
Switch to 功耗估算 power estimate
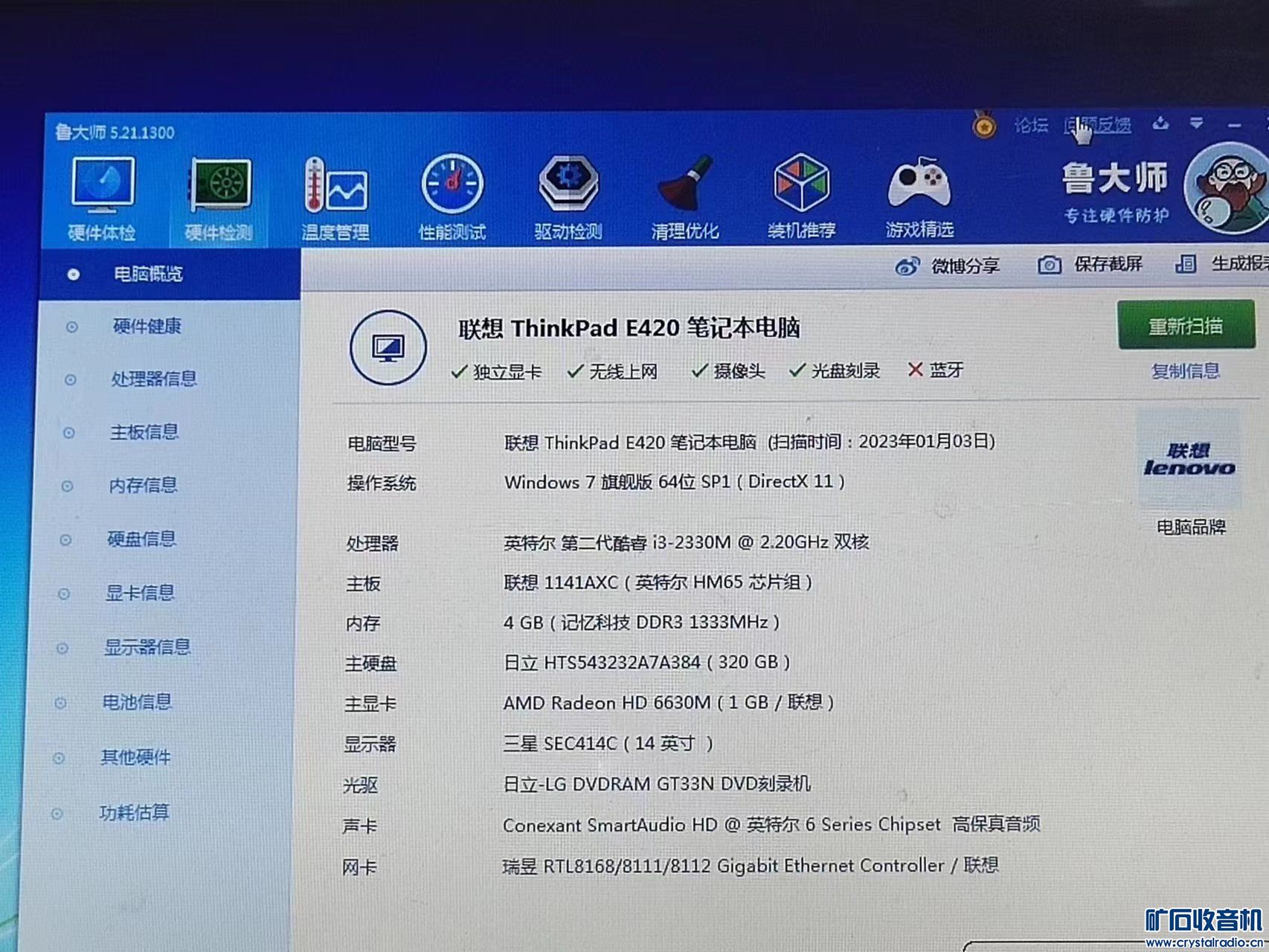[x=134, y=812]
